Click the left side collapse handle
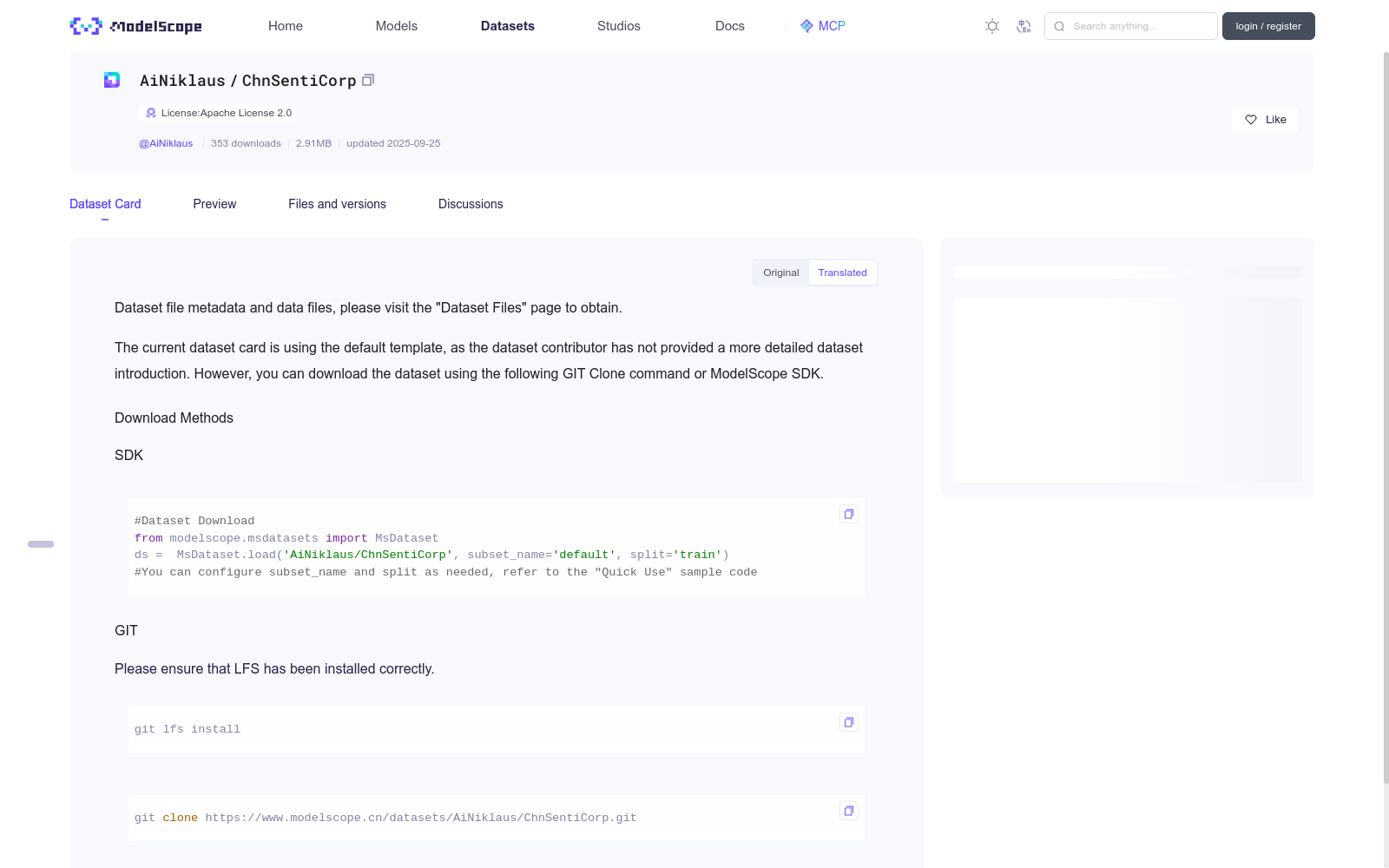 point(41,544)
